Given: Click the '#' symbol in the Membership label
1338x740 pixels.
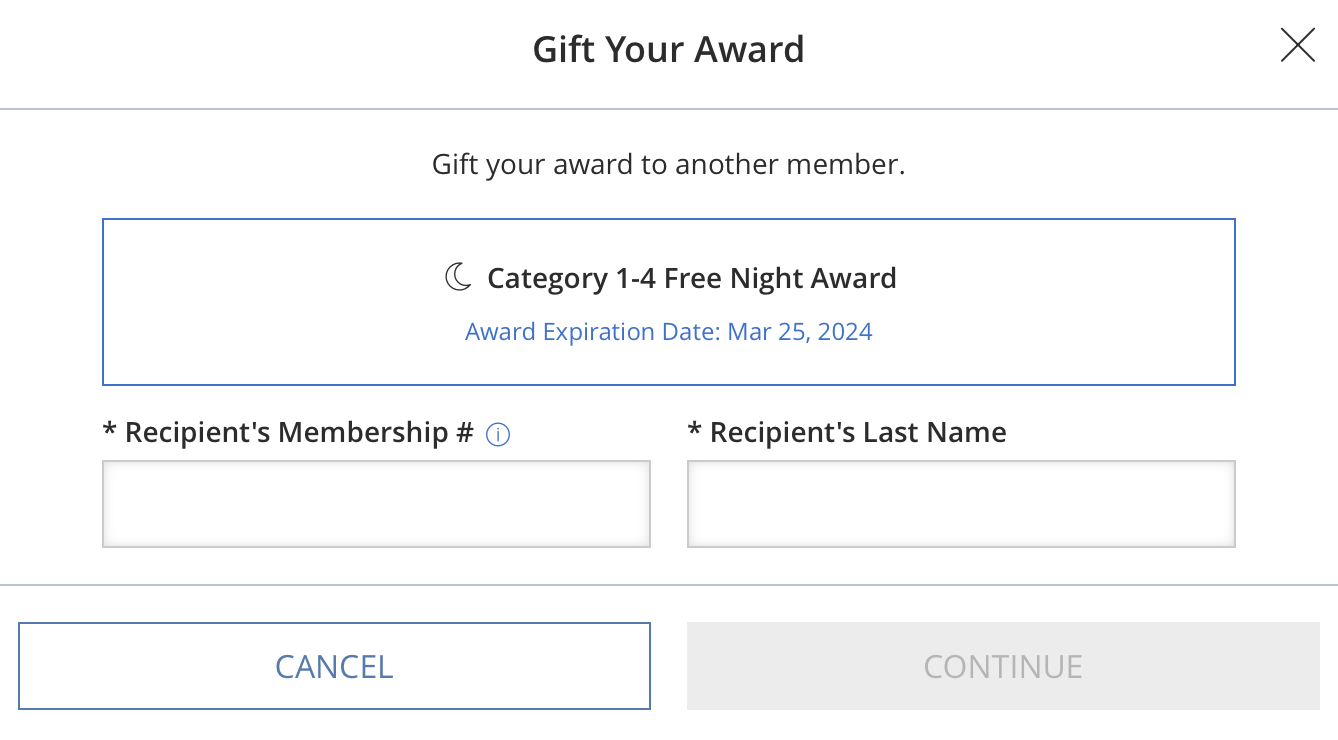Looking at the screenshot, I should (464, 432).
